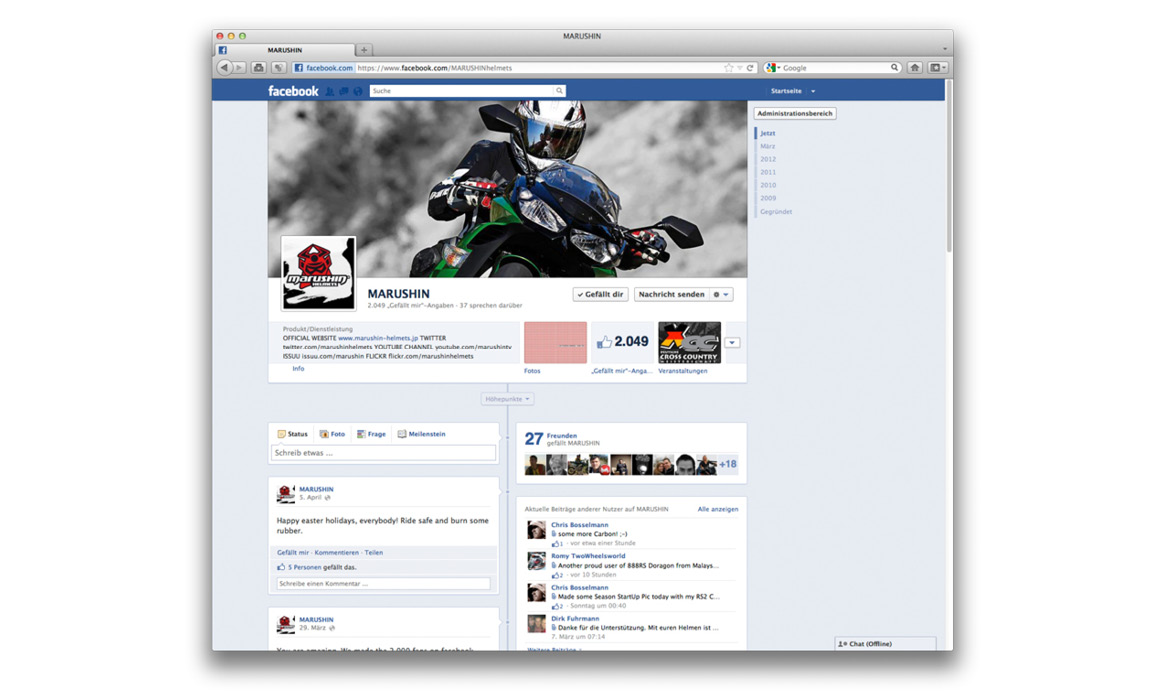Click +18 more friends link
Screen dimensions: 1164x700
pyautogui.click(x=728, y=465)
